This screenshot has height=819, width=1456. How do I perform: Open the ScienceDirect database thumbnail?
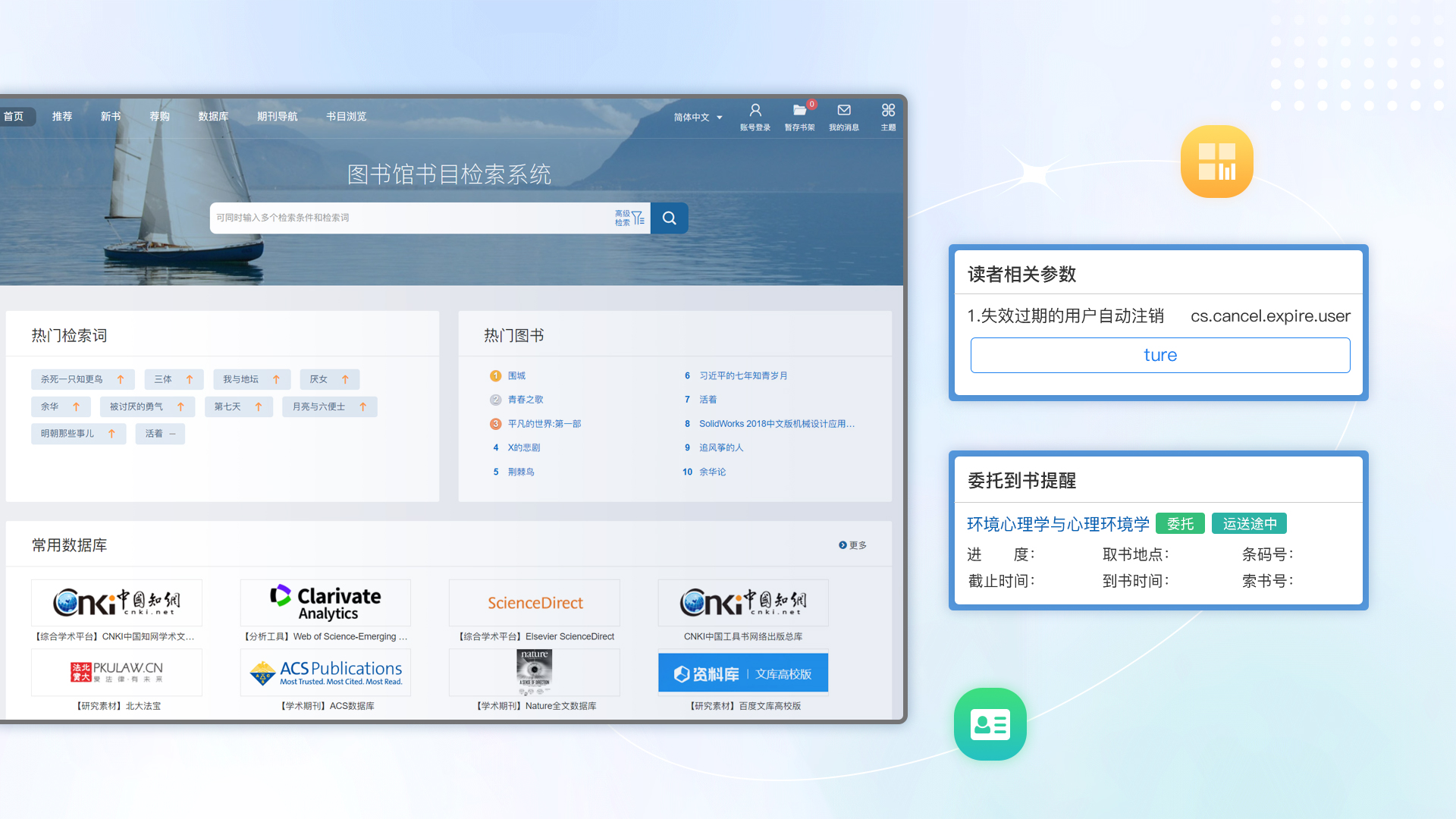535,603
